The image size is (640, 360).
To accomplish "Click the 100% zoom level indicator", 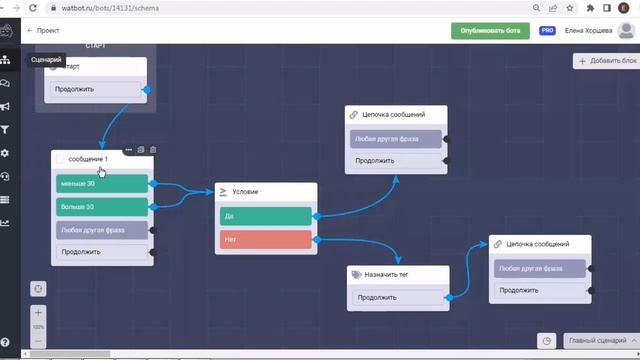I will 38,327.
